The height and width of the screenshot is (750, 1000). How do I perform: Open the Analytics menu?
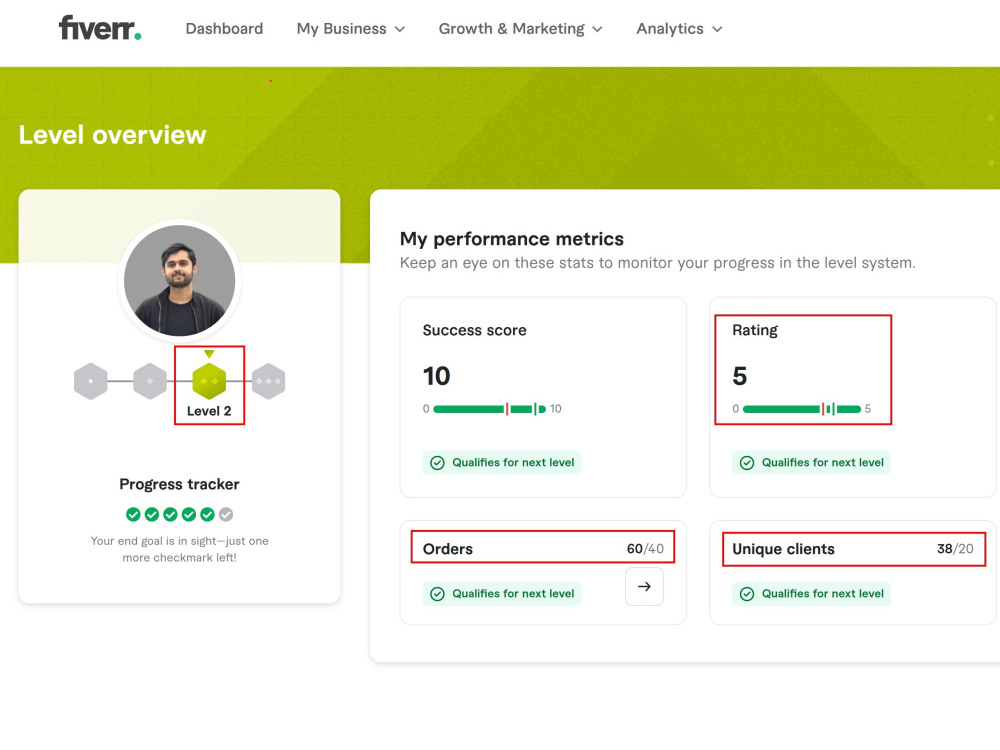click(x=679, y=29)
